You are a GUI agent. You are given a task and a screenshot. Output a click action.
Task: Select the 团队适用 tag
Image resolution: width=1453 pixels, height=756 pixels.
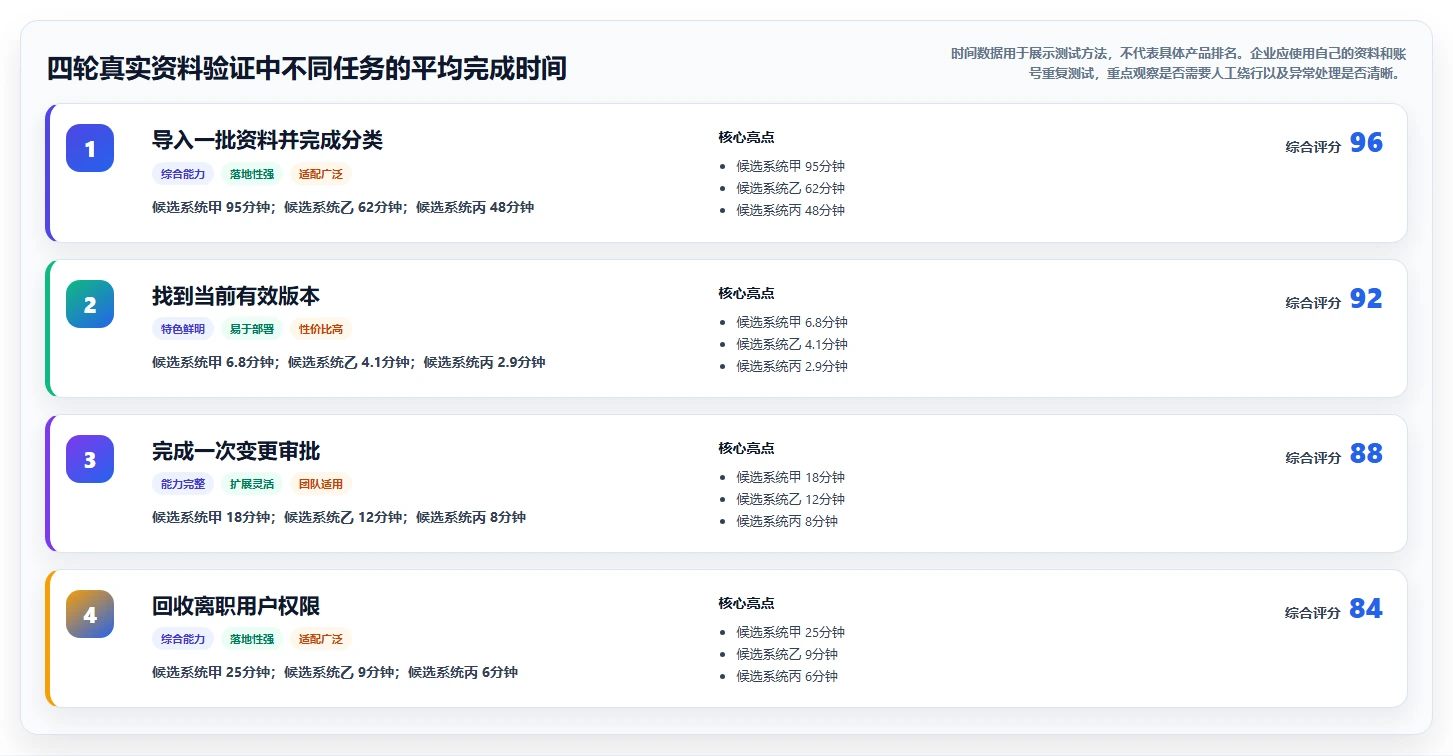click(321, 484)
